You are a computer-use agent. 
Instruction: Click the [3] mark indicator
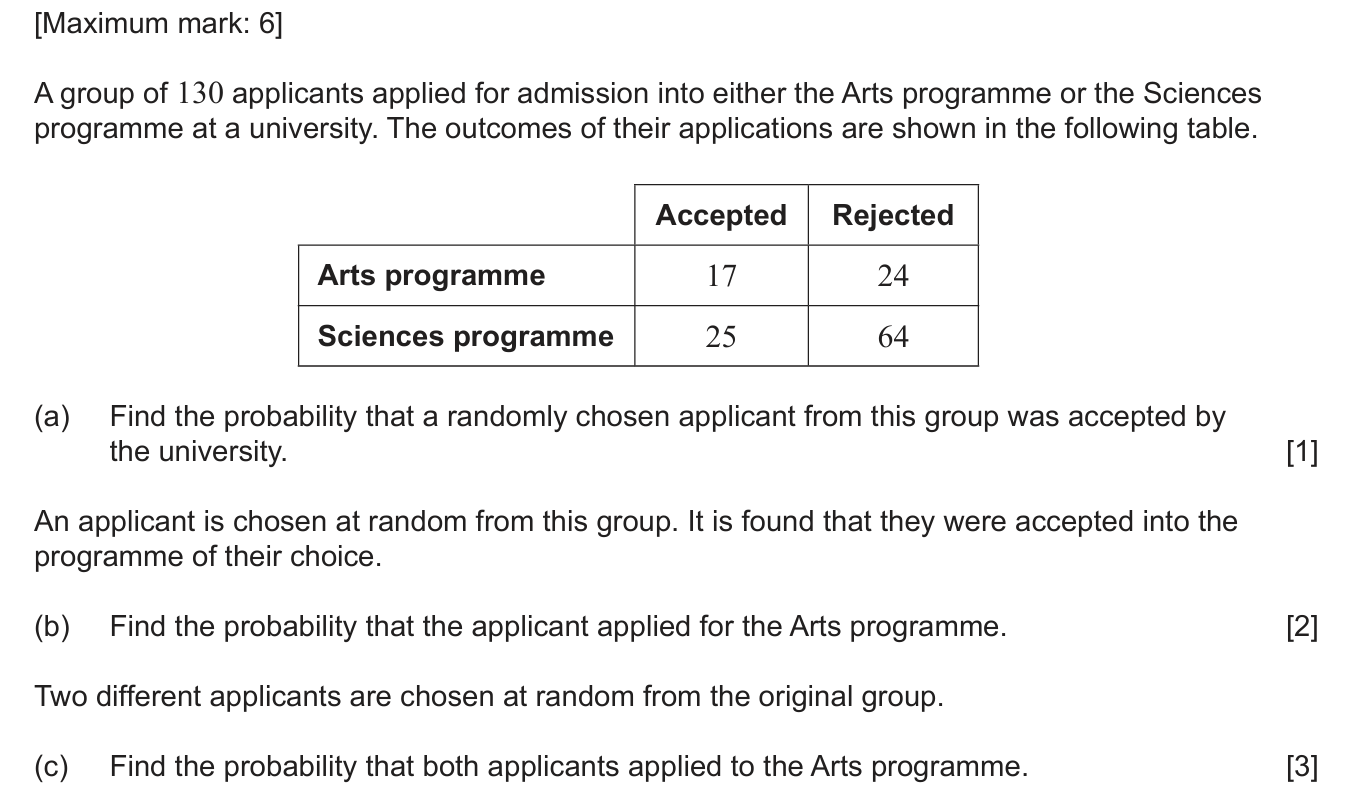pos(1302,767)
